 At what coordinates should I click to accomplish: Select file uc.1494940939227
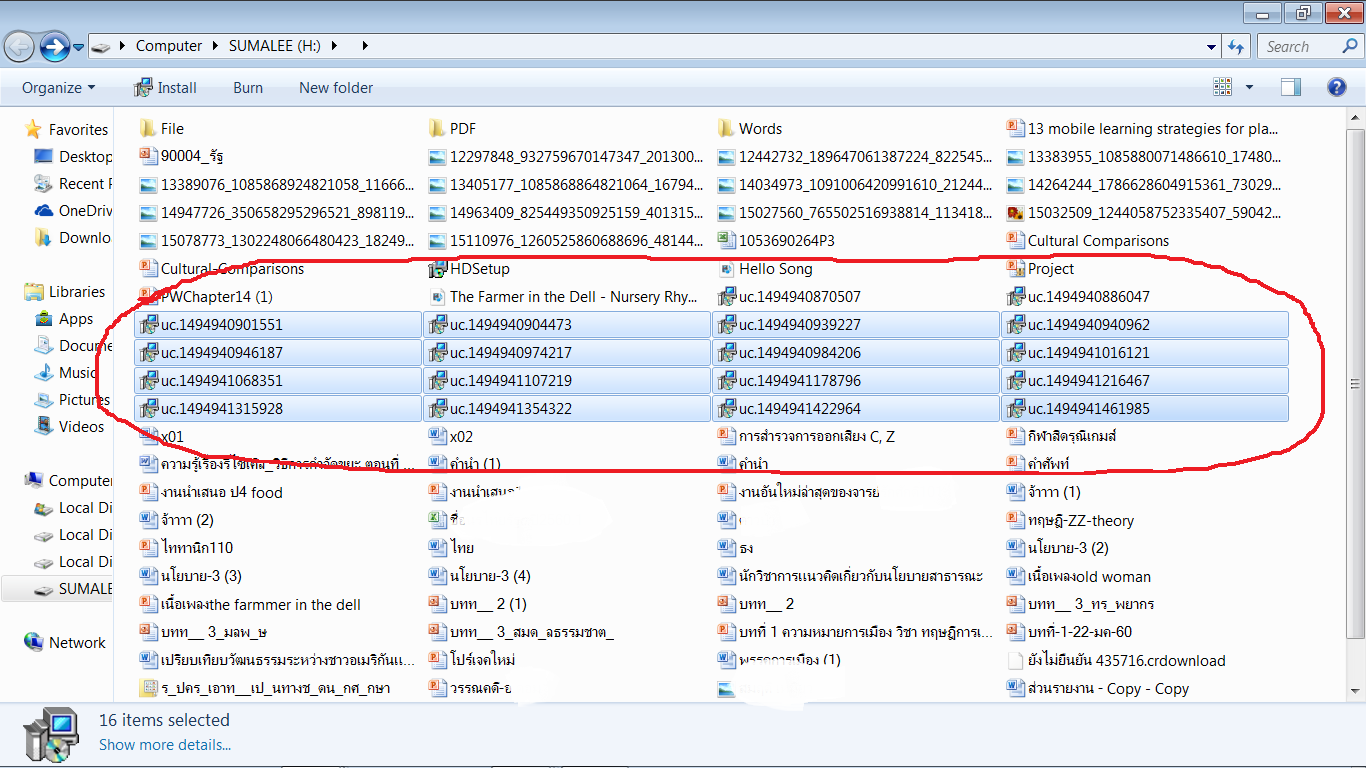tap(856, 325)
